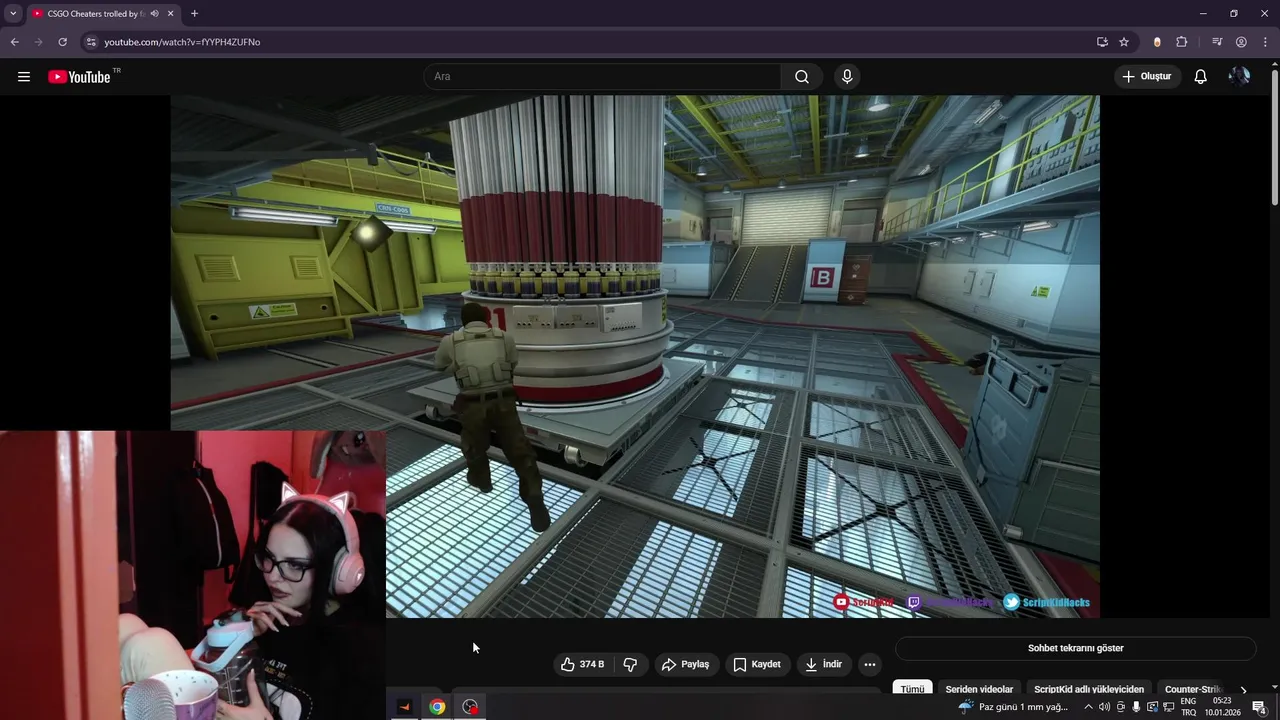
Task: Open a new browser tab
Action: 194,13
